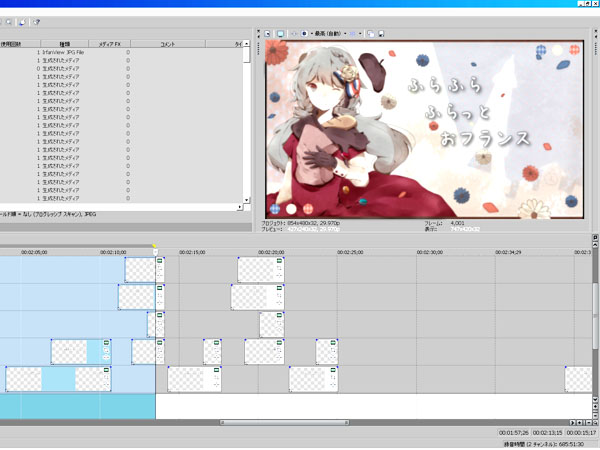This screenshot has width=600, height=450.
Task: Open generated media icon on fifth track clip near 00:02:25
Action: 333,370
